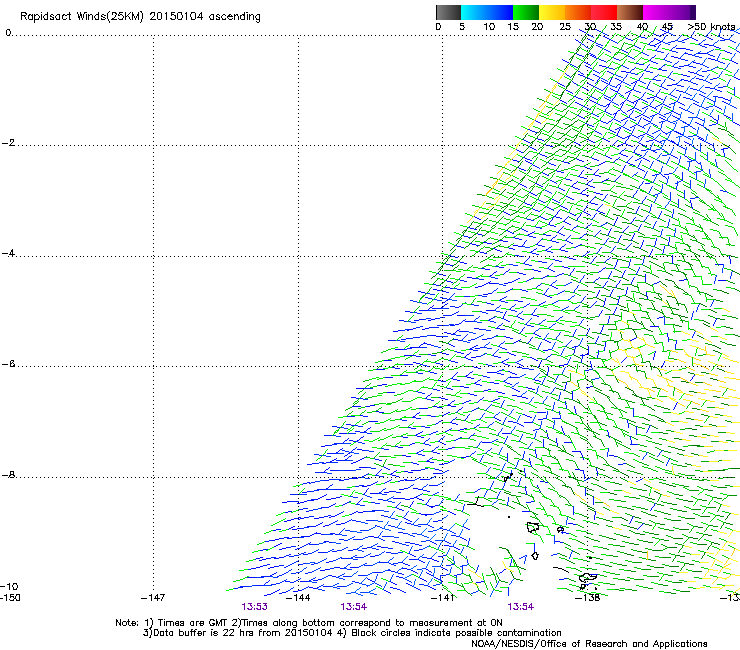Click the '13:54' time label left of -141
The width and height of the screenshot is (740, 650).
353,607
